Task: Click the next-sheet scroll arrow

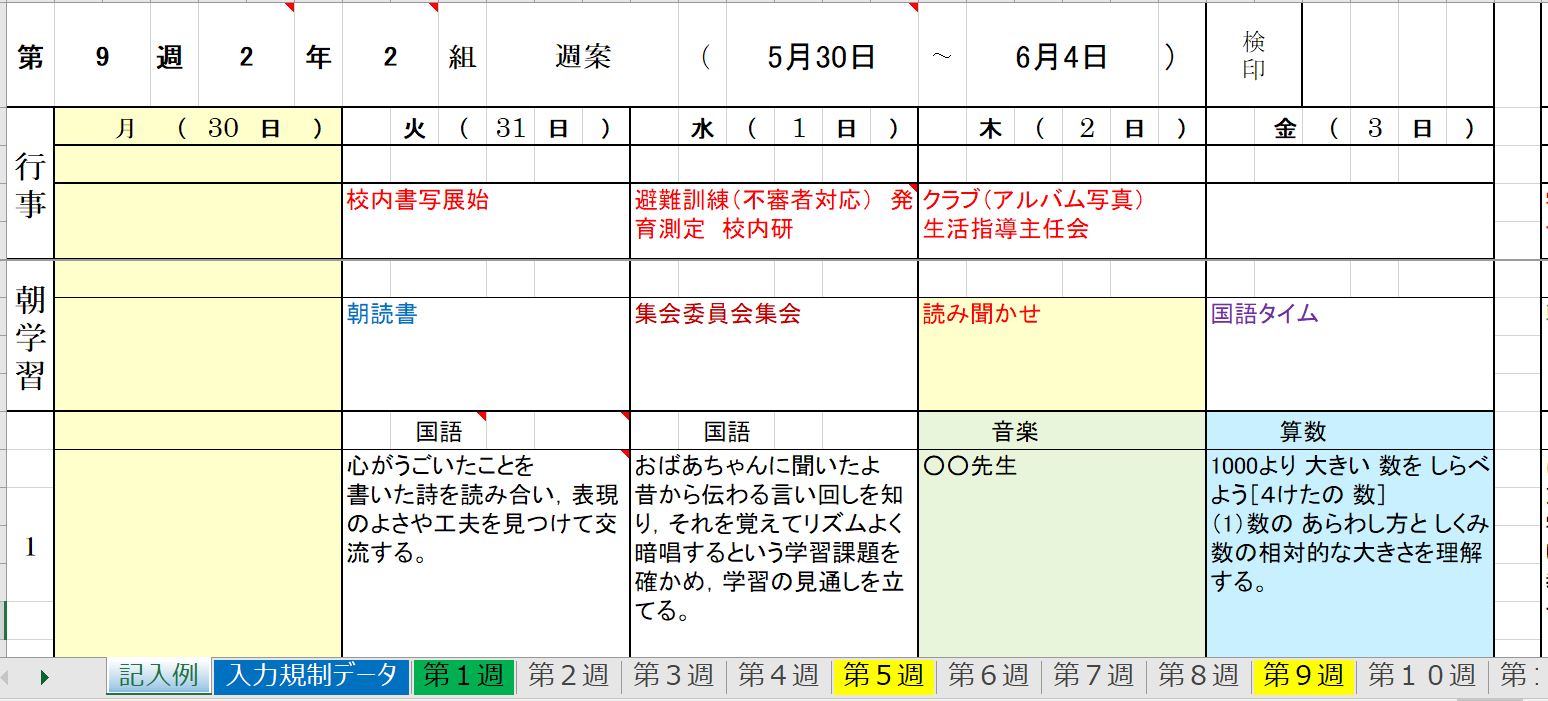Action: coord(44,676)
